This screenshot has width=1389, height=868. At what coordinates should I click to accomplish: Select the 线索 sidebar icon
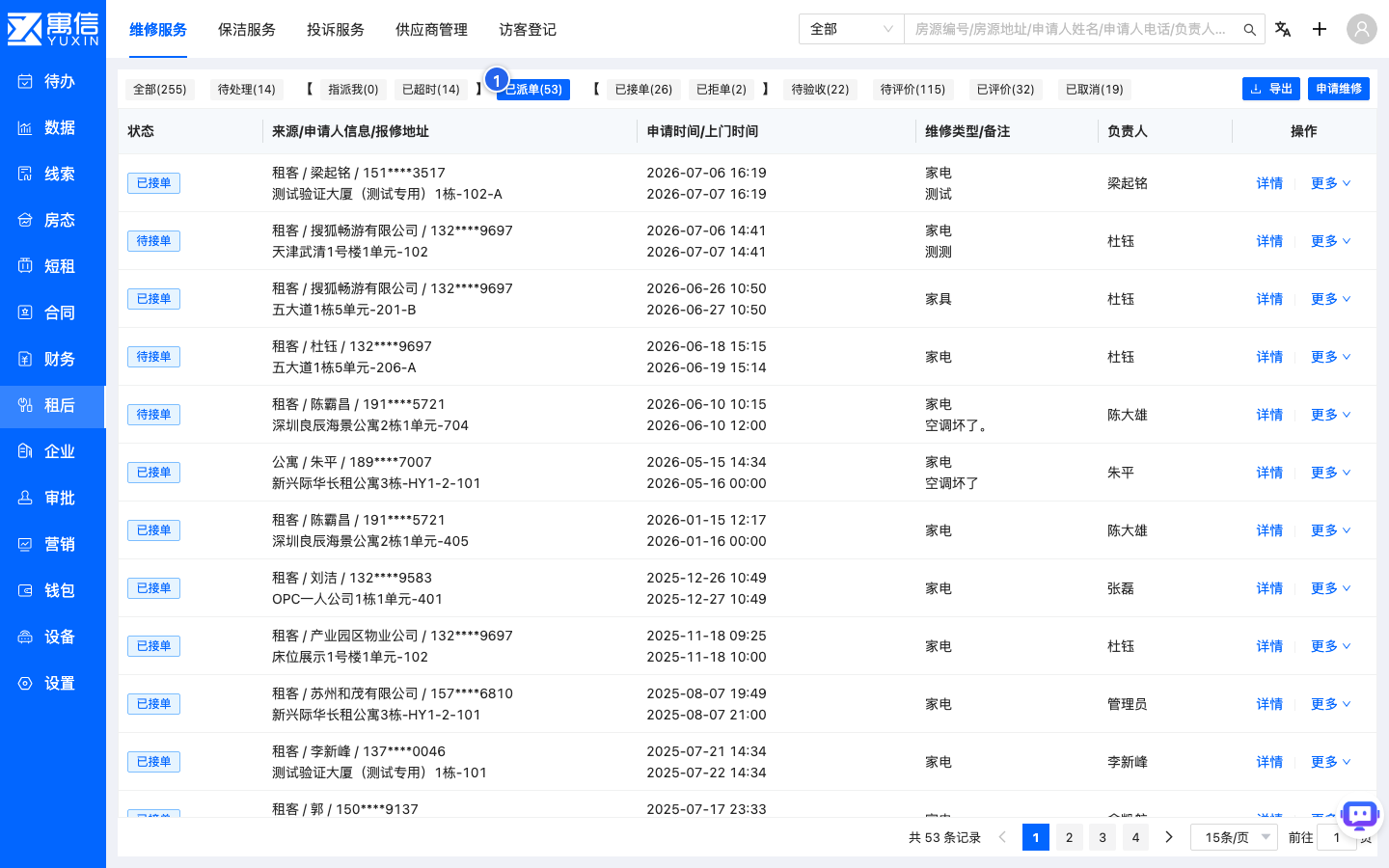pyautogui.click(x=25, y=174)
